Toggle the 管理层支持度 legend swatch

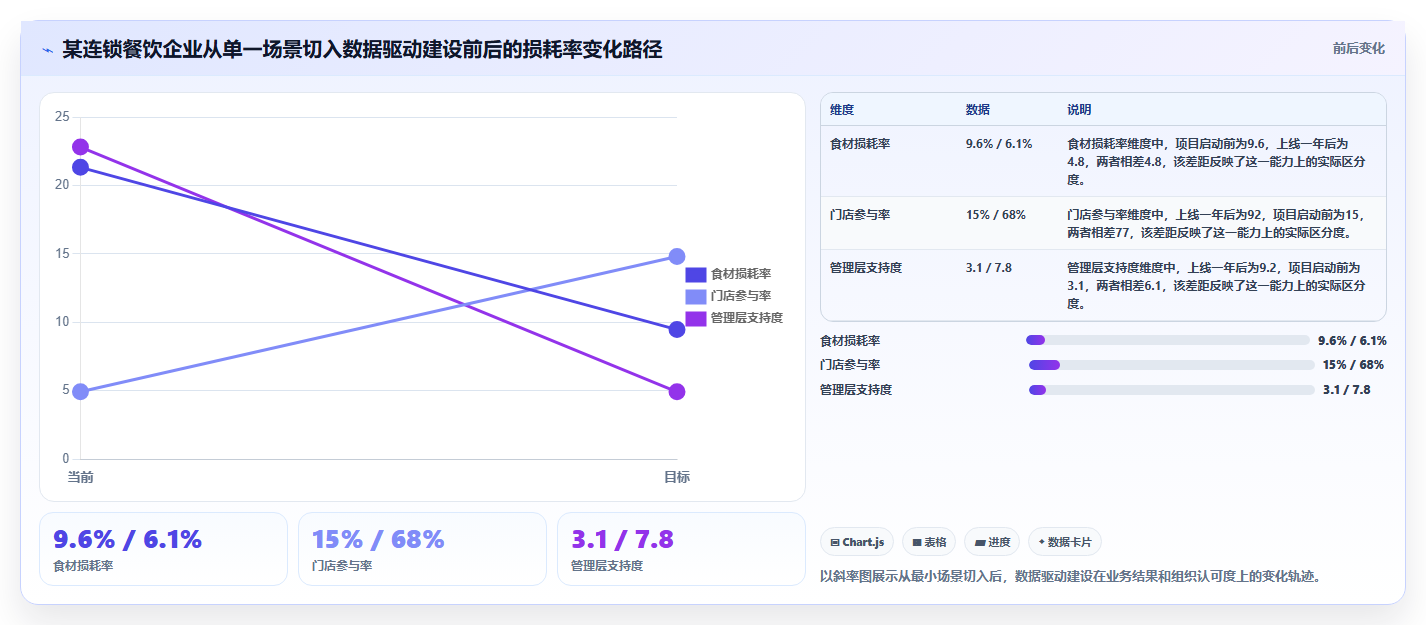click(x=696, y=318)
